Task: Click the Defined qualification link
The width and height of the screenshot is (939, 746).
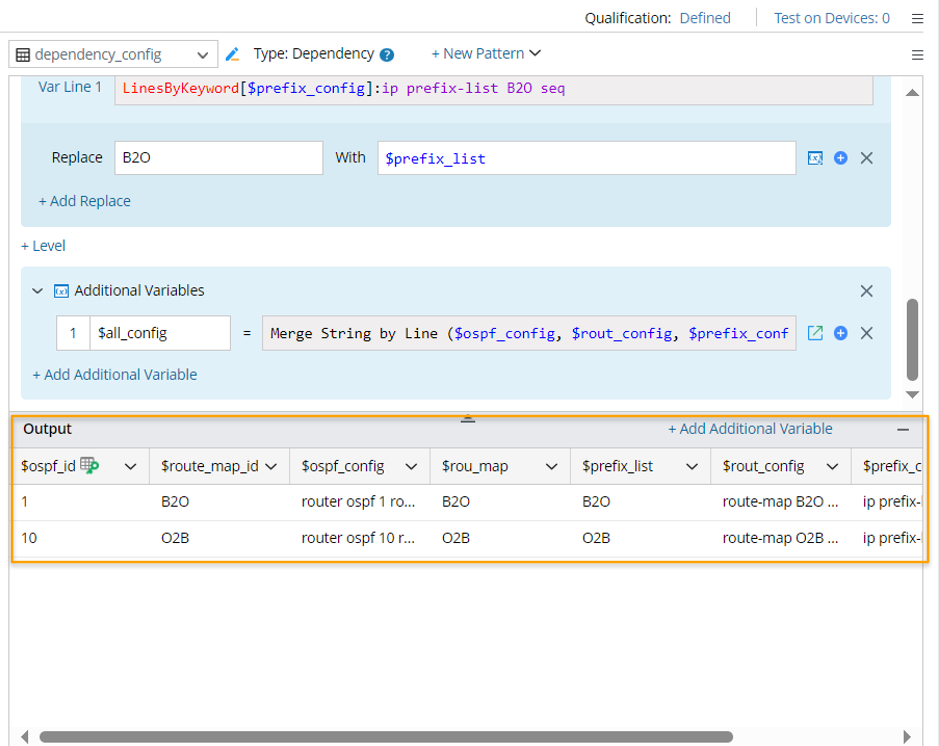Action: (x=705, y=18)
